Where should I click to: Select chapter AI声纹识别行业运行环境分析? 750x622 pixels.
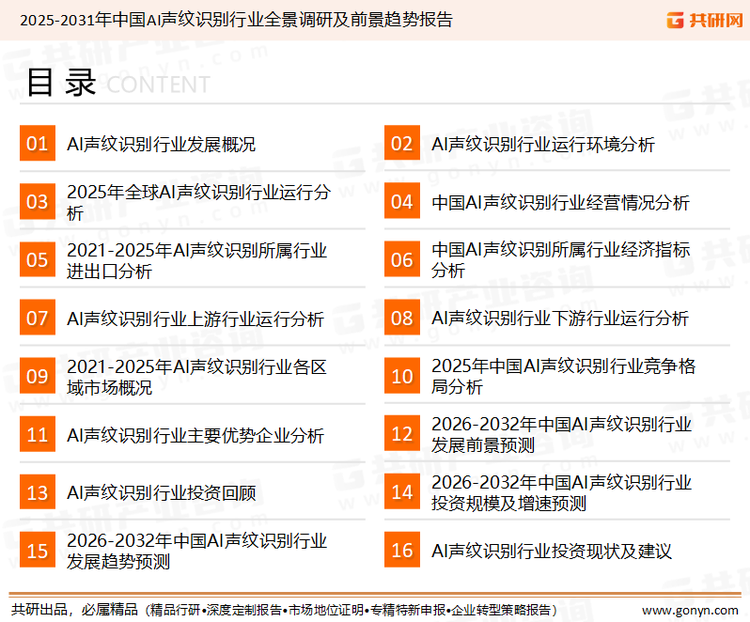543,144
